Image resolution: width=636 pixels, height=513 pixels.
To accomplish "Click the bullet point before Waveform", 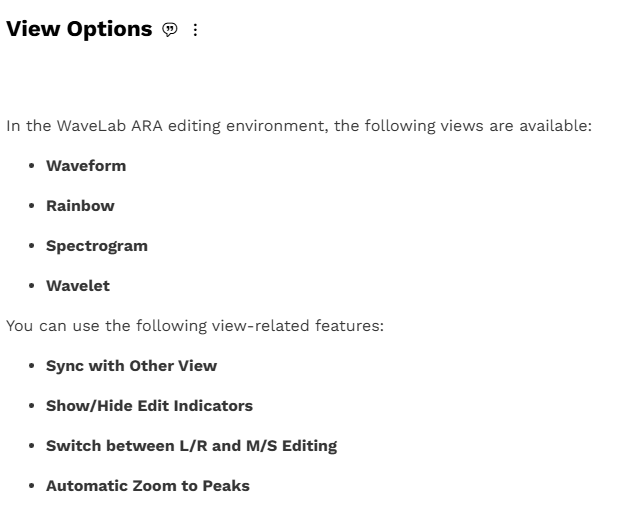I will tap(32, 166).
